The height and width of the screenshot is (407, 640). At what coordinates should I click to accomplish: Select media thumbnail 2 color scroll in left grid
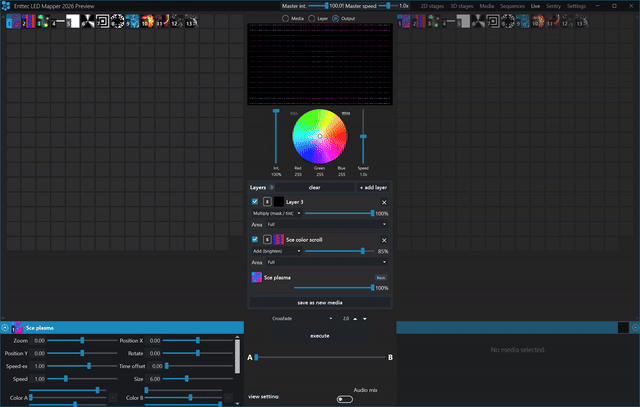click(x=28, y=21)
